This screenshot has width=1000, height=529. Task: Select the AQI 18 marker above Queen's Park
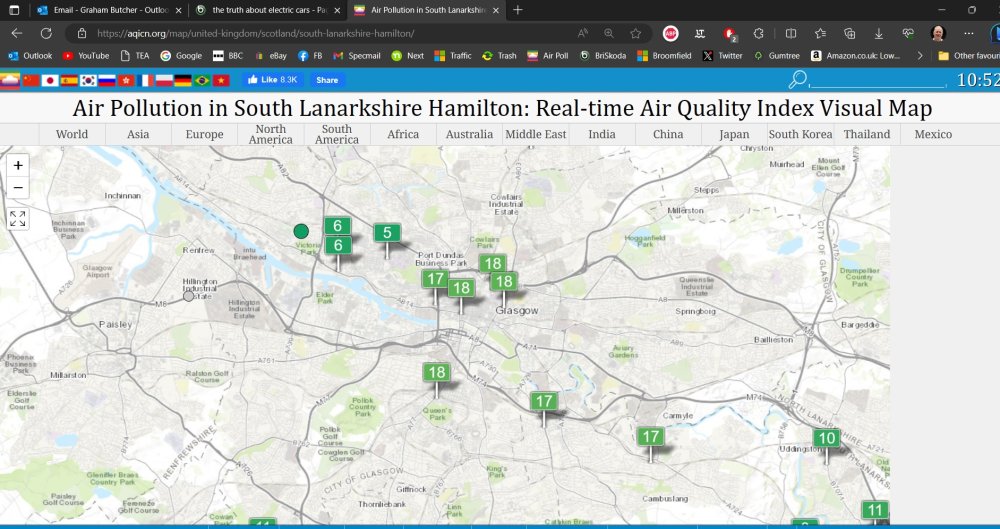(x=437, y=373)
